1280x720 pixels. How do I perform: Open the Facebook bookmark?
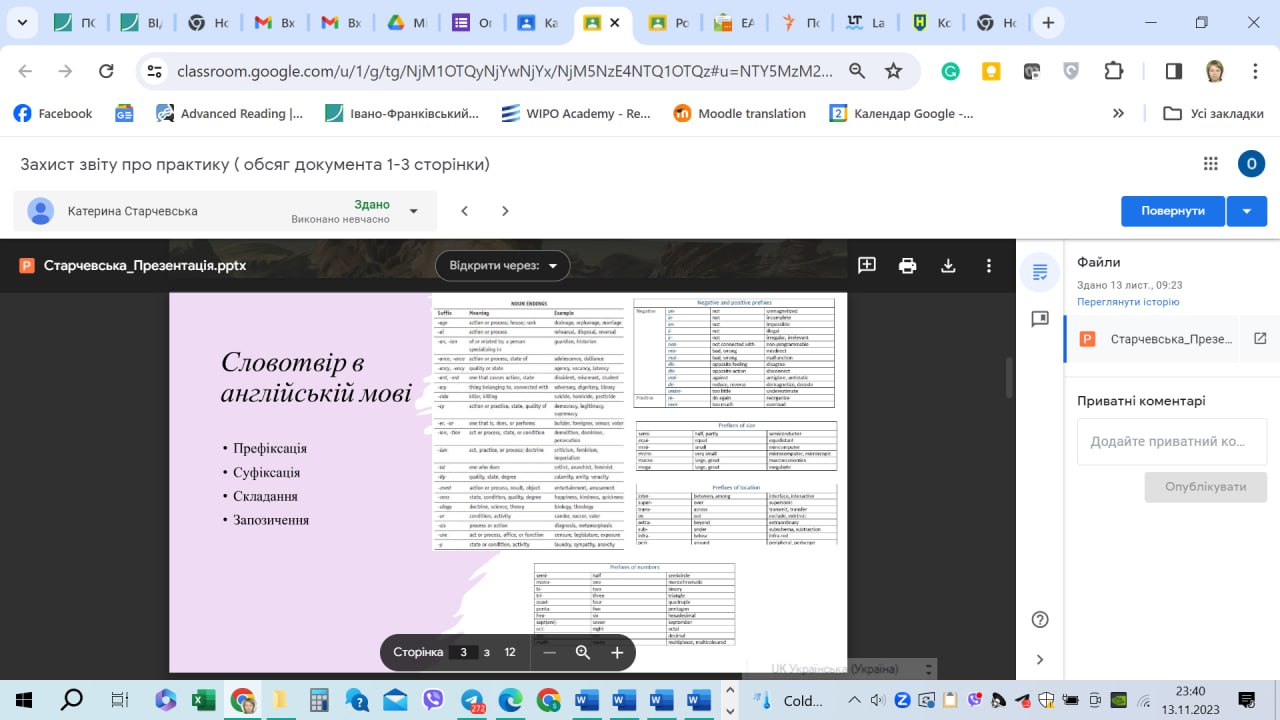pyautogui.click(x=53, y=114)
